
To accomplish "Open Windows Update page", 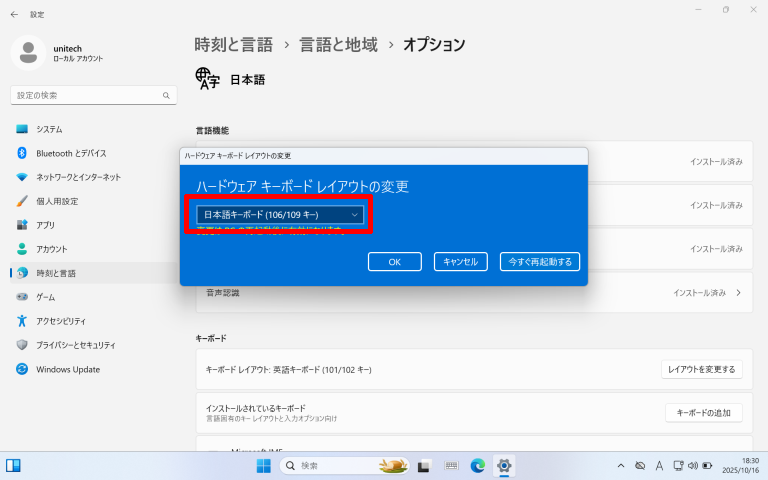I will pyautogui.click(x=67, y=369).
